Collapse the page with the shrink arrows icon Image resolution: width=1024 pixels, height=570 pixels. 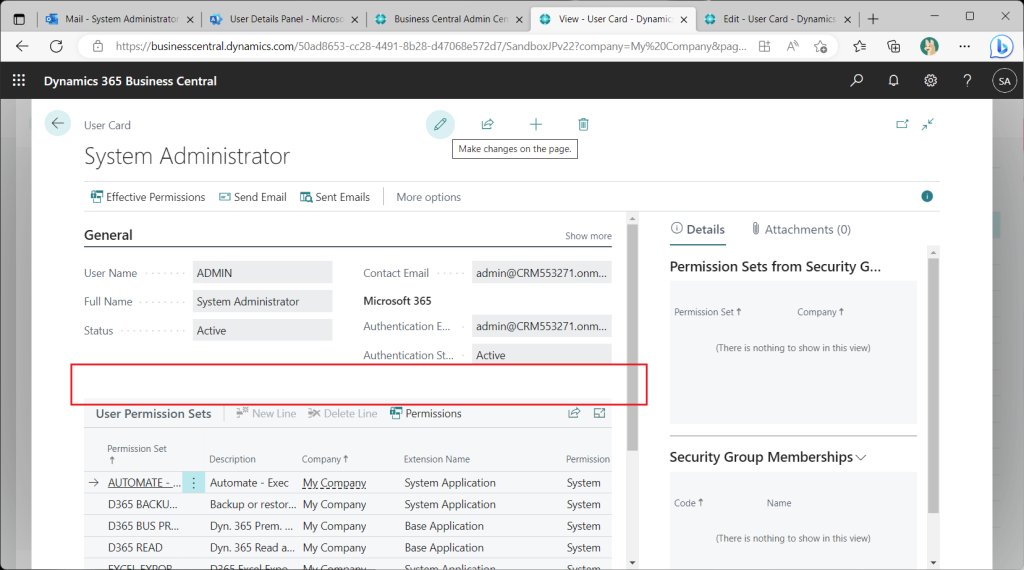coord(928,124)
